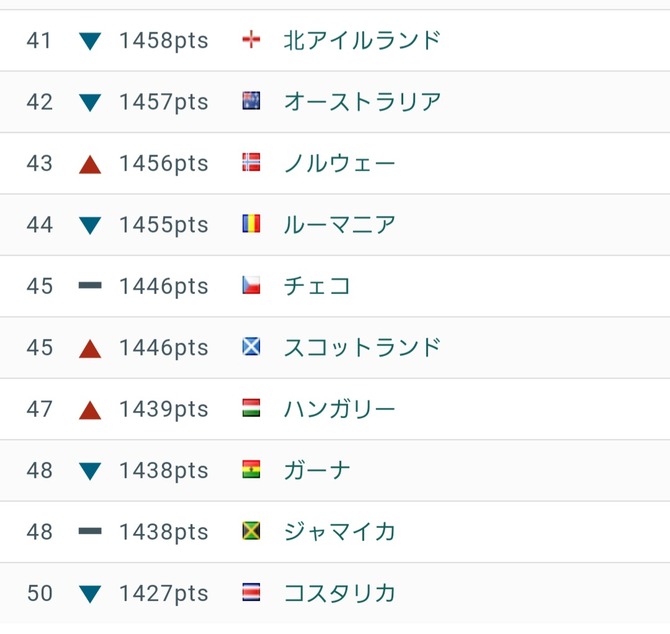Click the no-change dash at rank 45 チェコ
The width and height of the screenshot is (670, 634).
90,285
